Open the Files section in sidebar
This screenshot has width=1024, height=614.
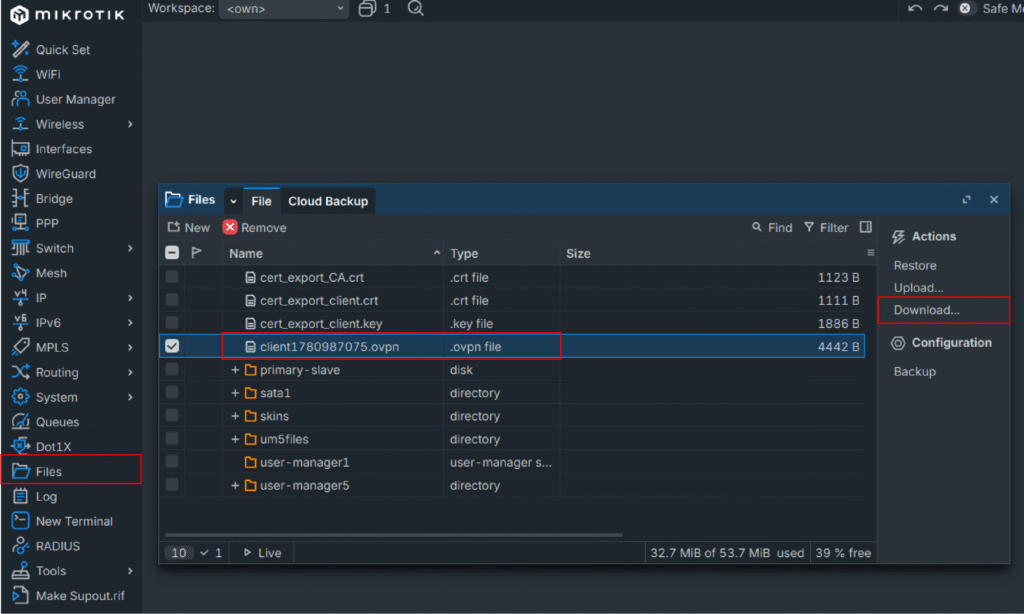pyautogui.click(x=71, y=471)
